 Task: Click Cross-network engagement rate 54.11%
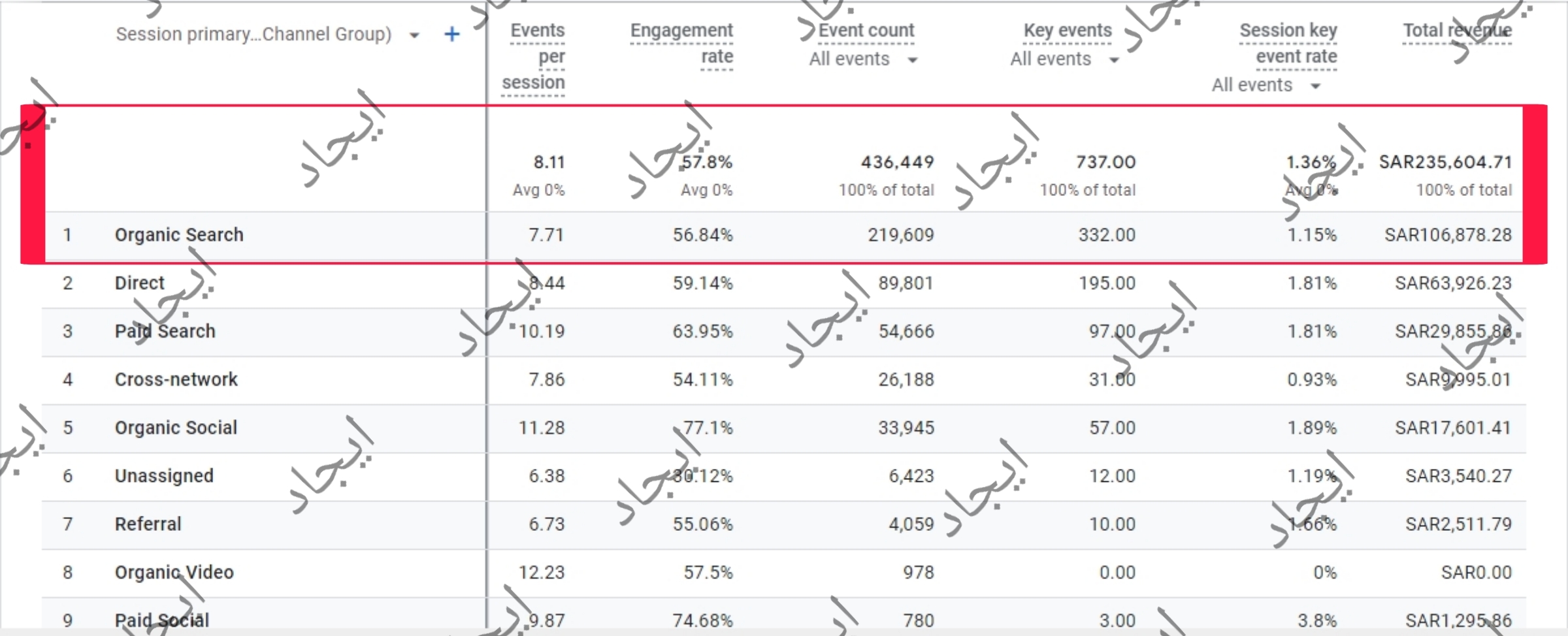pos(703,380)
